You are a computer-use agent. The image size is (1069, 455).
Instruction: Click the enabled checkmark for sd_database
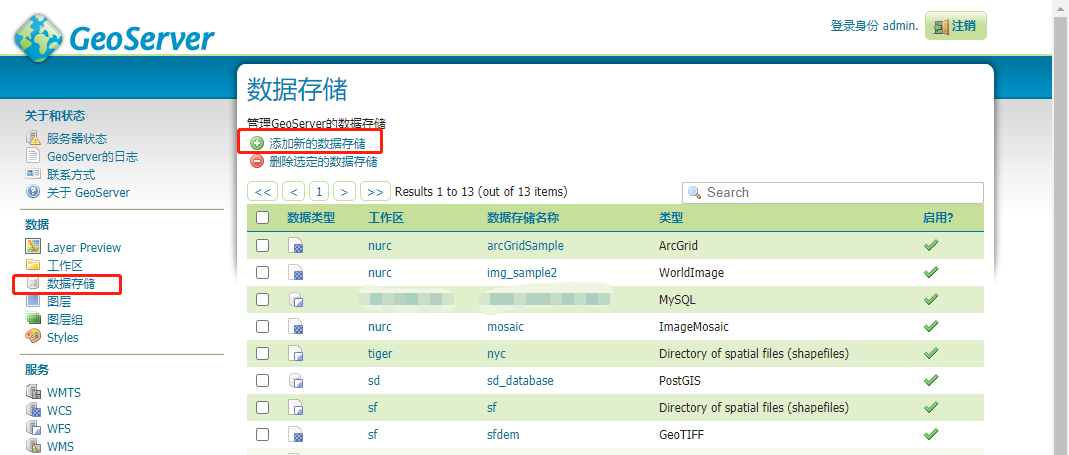[x=931, y=380]
